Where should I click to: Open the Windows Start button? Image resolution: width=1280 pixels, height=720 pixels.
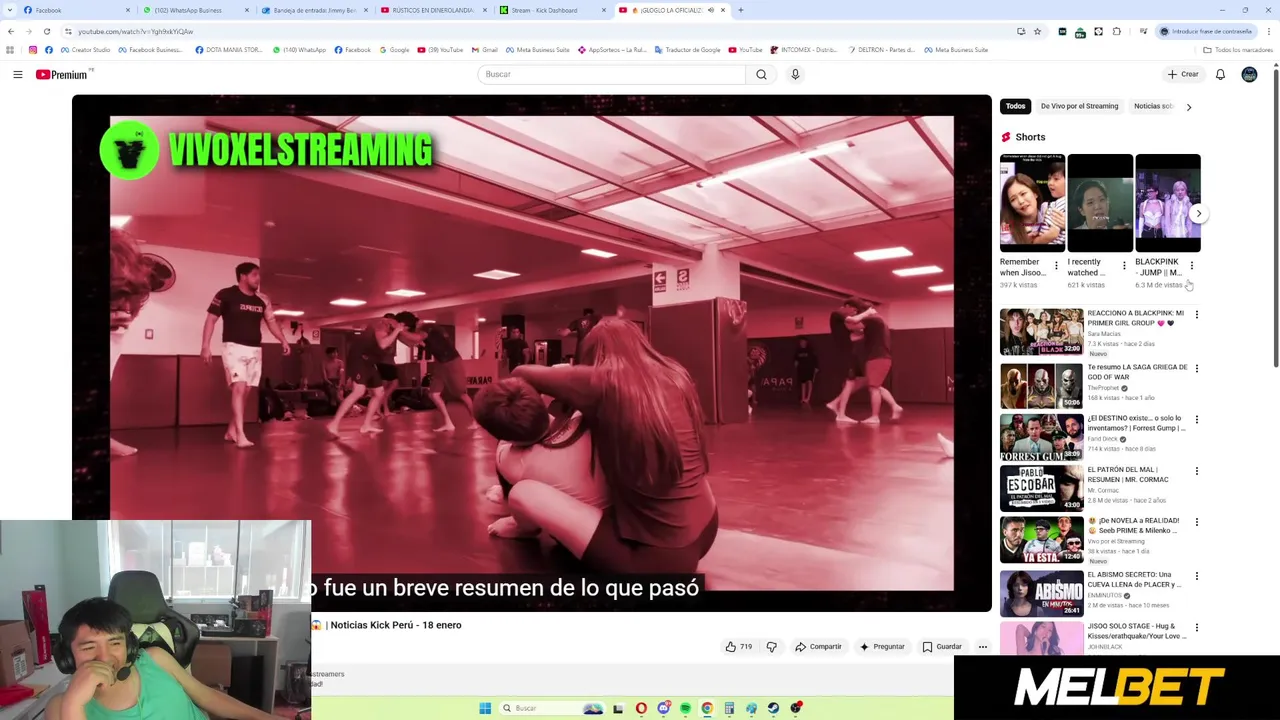pyautogui.click(x=485, y=708)
